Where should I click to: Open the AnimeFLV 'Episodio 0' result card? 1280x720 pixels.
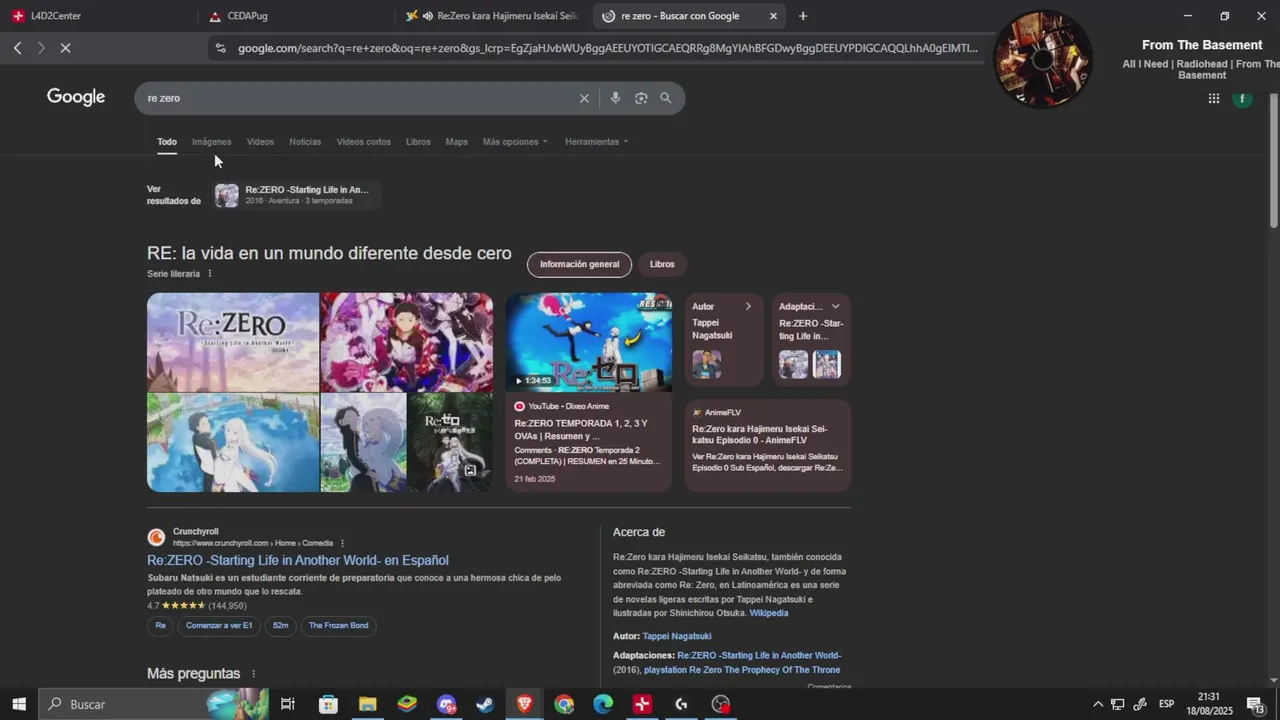coord(768,445)
